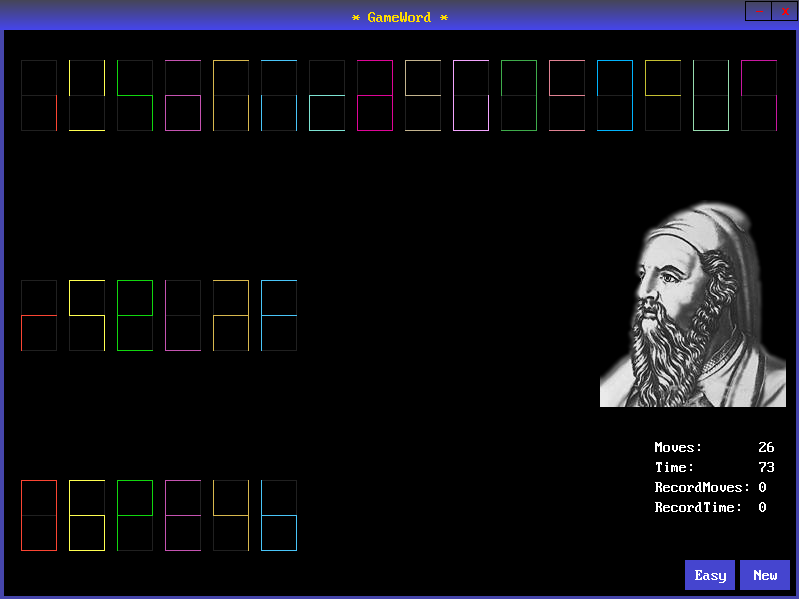Select the teal seventh tile in top row
Screen dimensions: 799x599
point(327,95)
